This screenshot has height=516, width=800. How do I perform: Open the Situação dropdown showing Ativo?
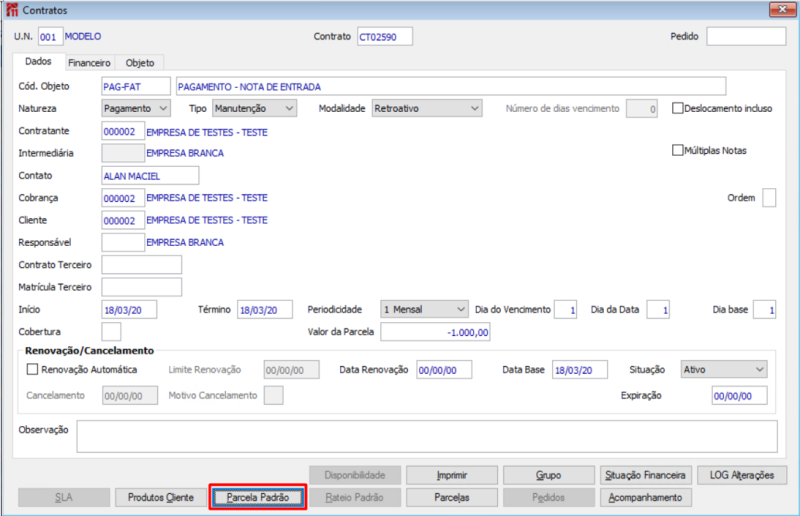(724, 369)
